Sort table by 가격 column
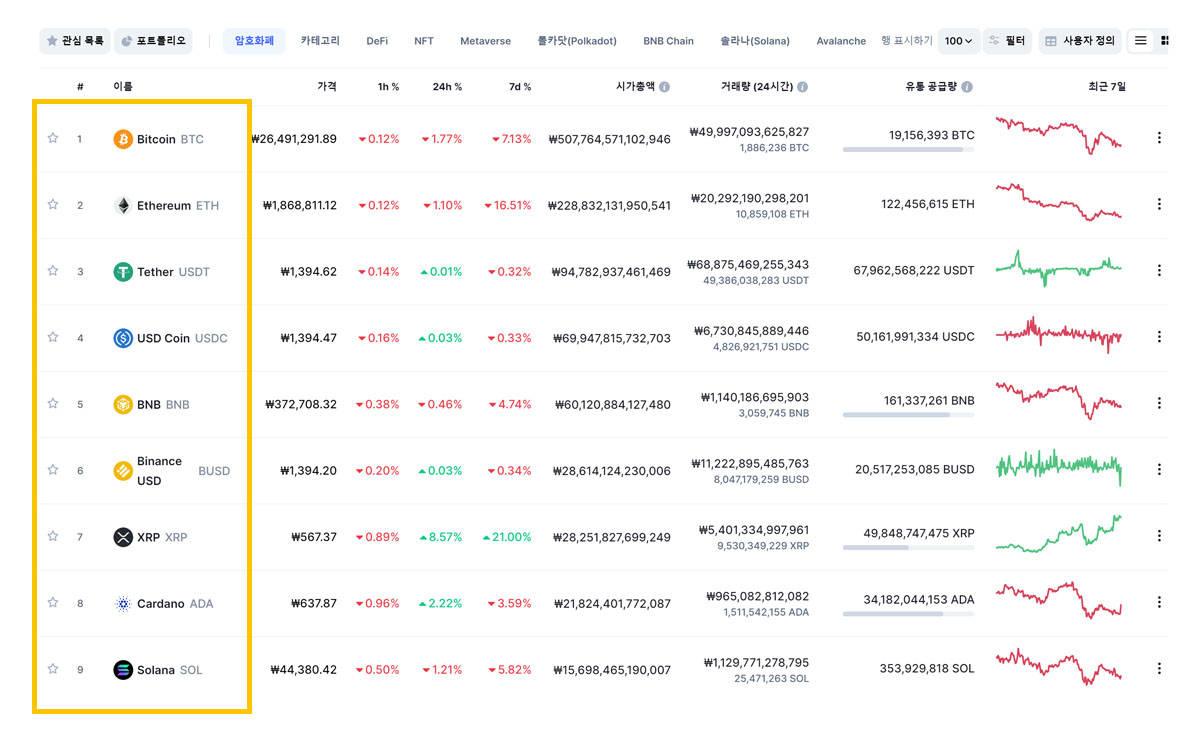This screenshot has height=739, width=1203. [327, 87]
